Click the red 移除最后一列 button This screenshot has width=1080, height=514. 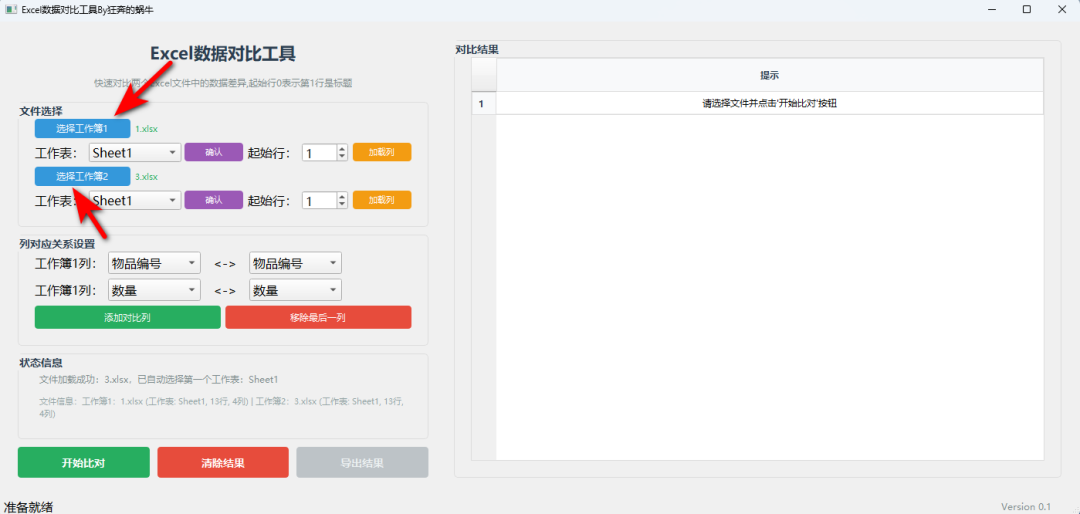[x=318, y=318]
